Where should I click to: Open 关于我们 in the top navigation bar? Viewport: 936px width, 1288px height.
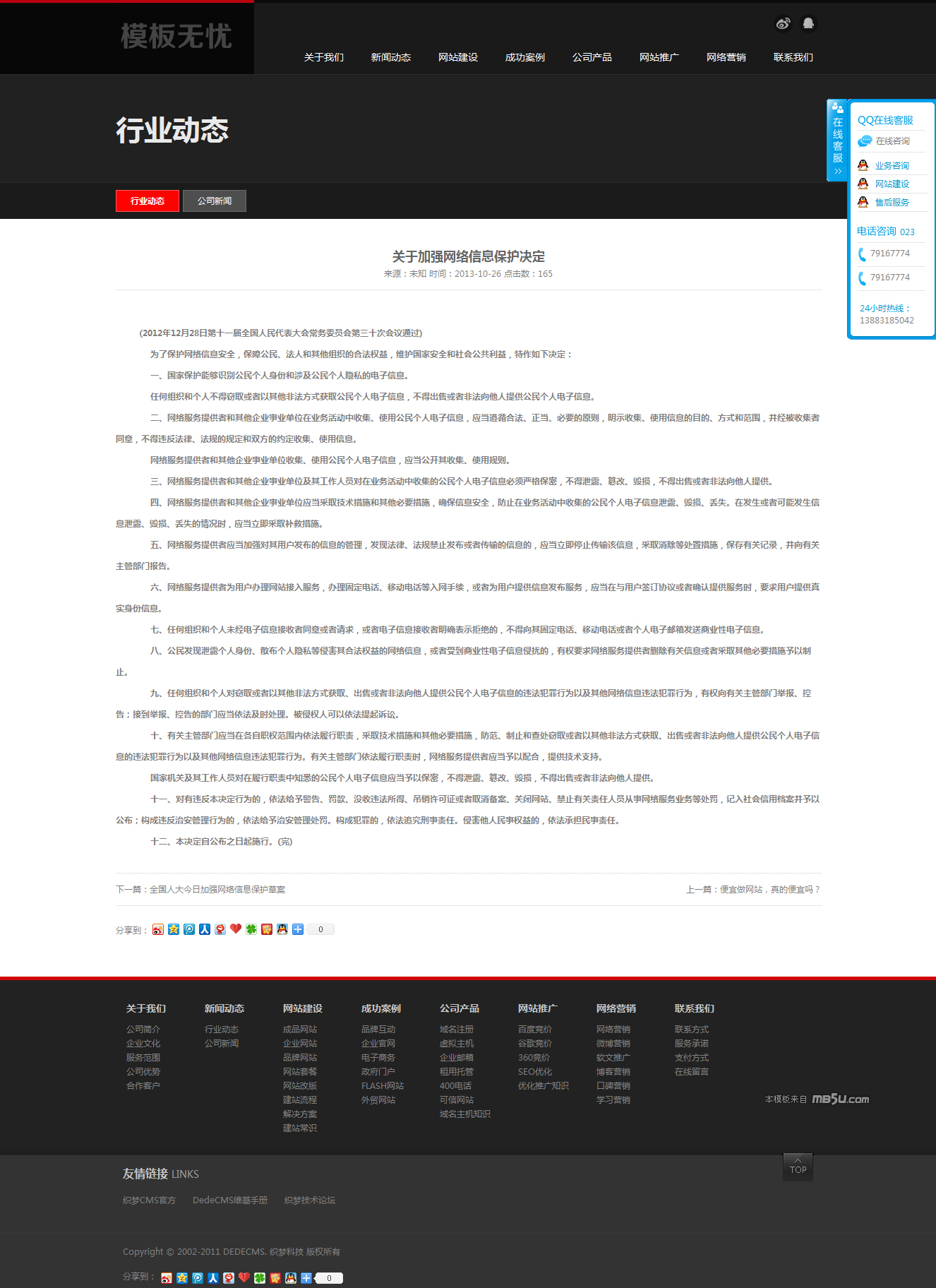point(323,57)
